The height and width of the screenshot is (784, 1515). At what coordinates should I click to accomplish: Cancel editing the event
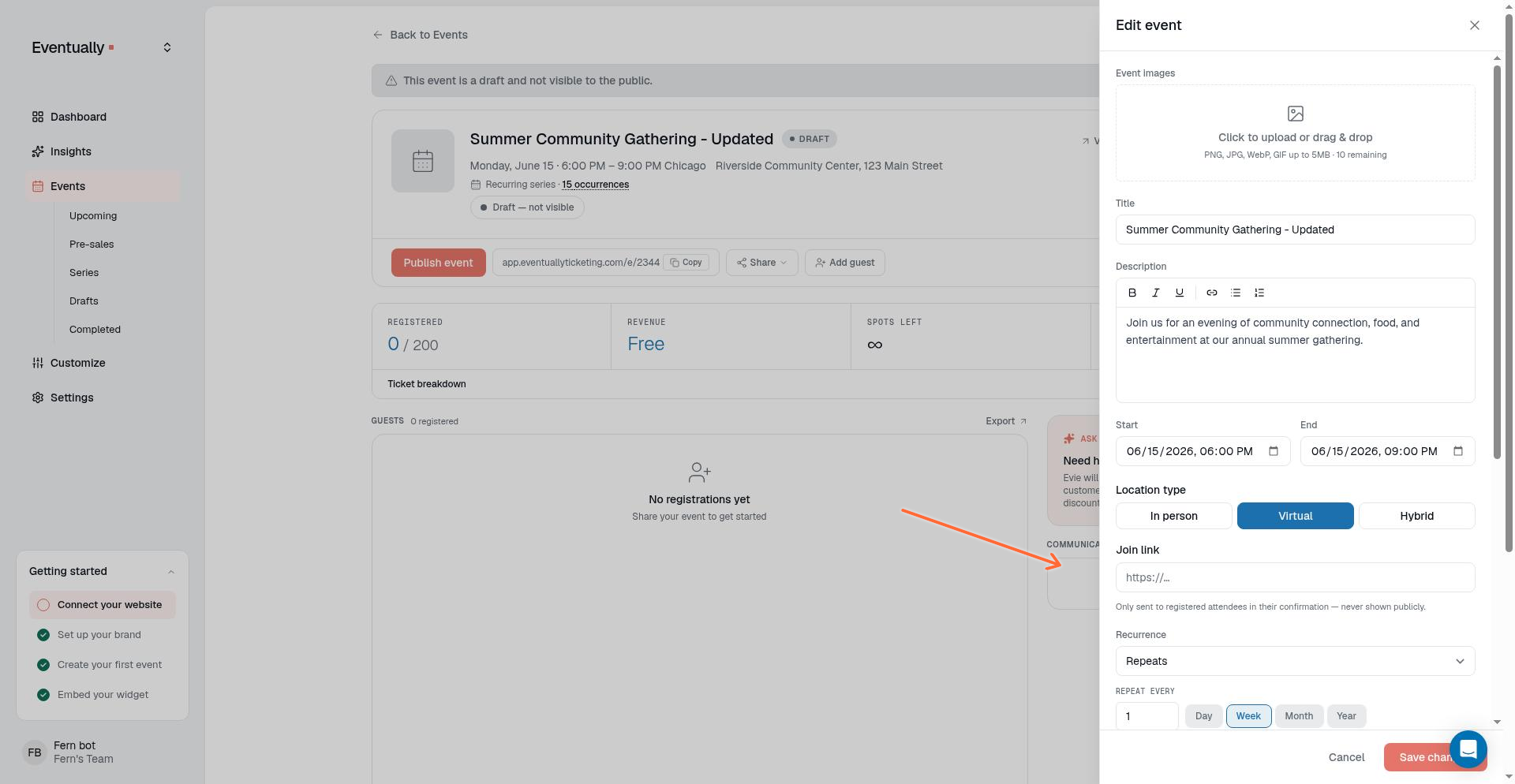(x=1346, y=757)
